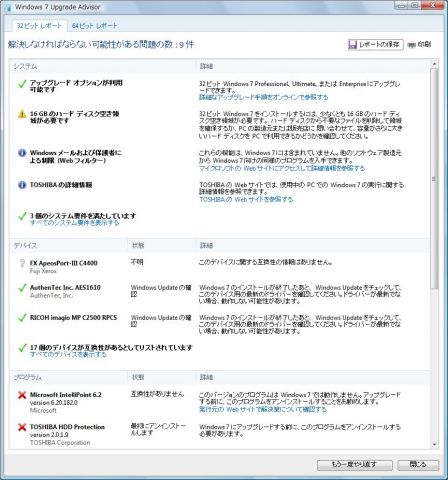Show all system requirements link
This screenshot has height=480, width=448.
pyautogui.click(x=74, y=223)
